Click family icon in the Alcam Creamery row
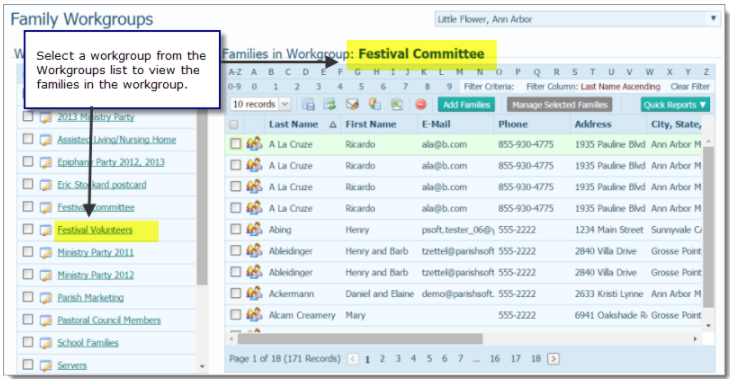The height and width of the screenshot is (379, 730). (254, 315)
